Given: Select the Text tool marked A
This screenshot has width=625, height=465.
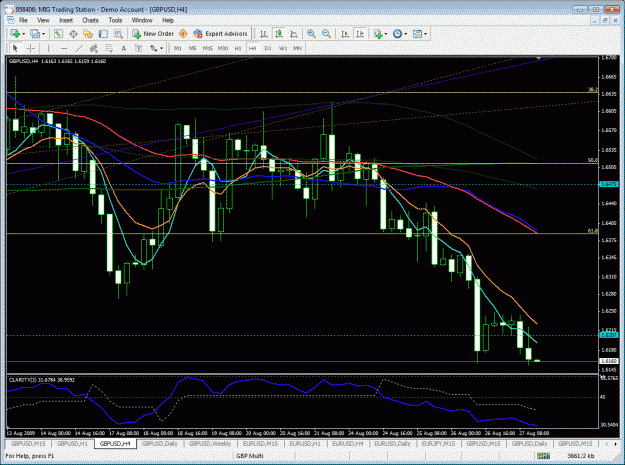Looking at the screenshot, I should [124, 48].
